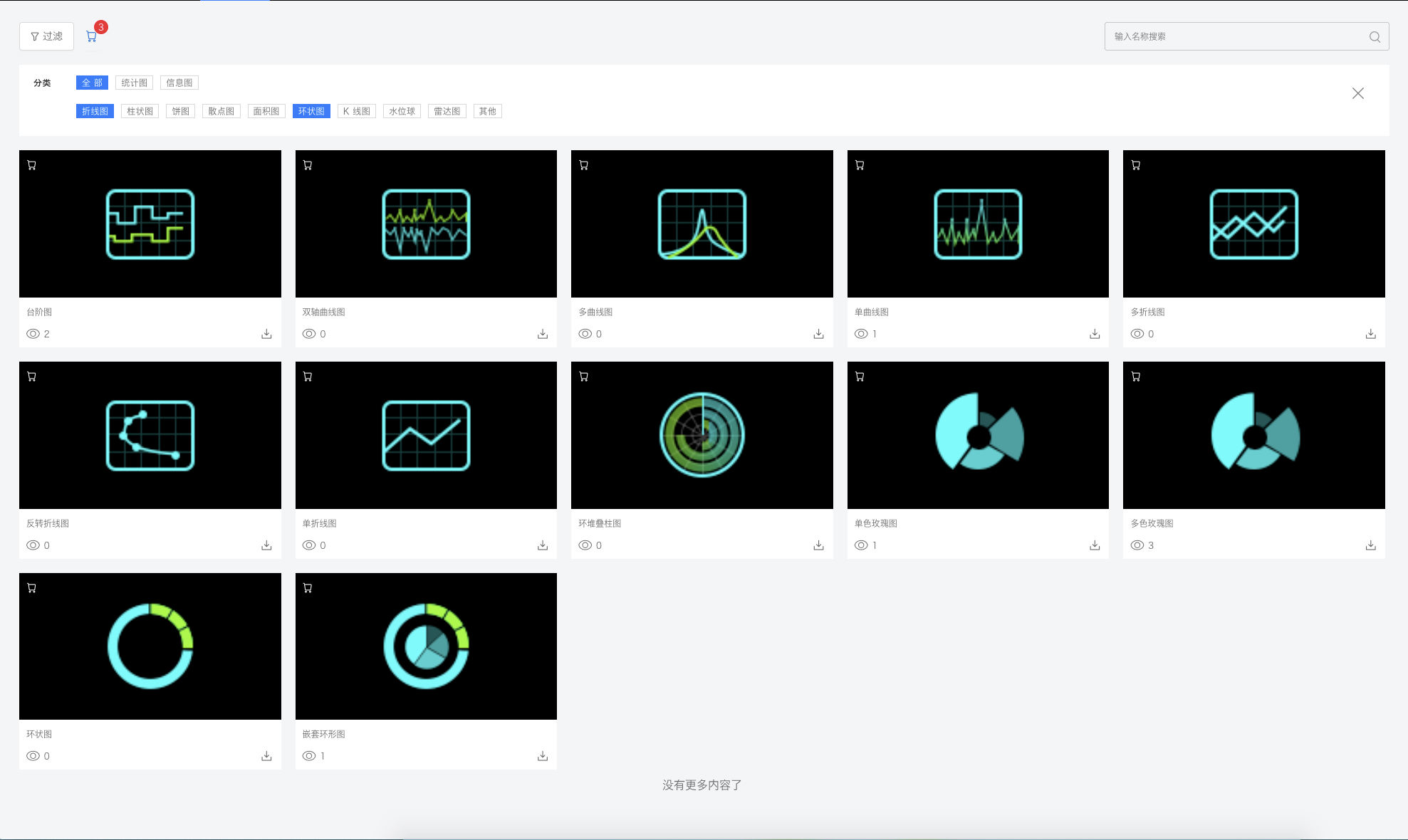Select the 信息图 category
The image size is (1408, 840).
pyautogui.click(x=179, y=83)
